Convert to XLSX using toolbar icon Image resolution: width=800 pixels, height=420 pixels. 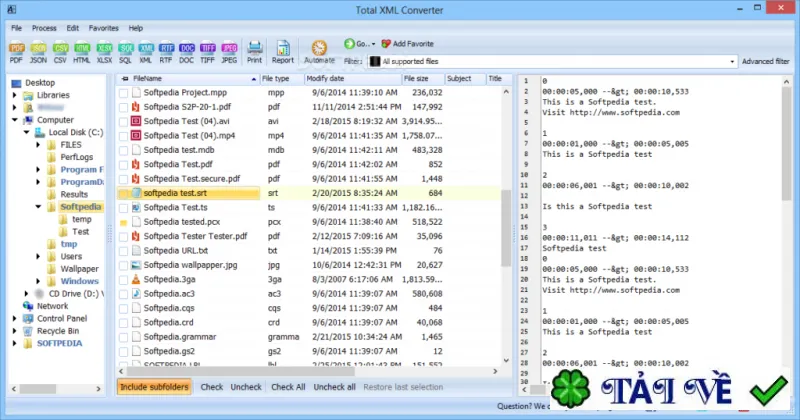click(104, 53)
